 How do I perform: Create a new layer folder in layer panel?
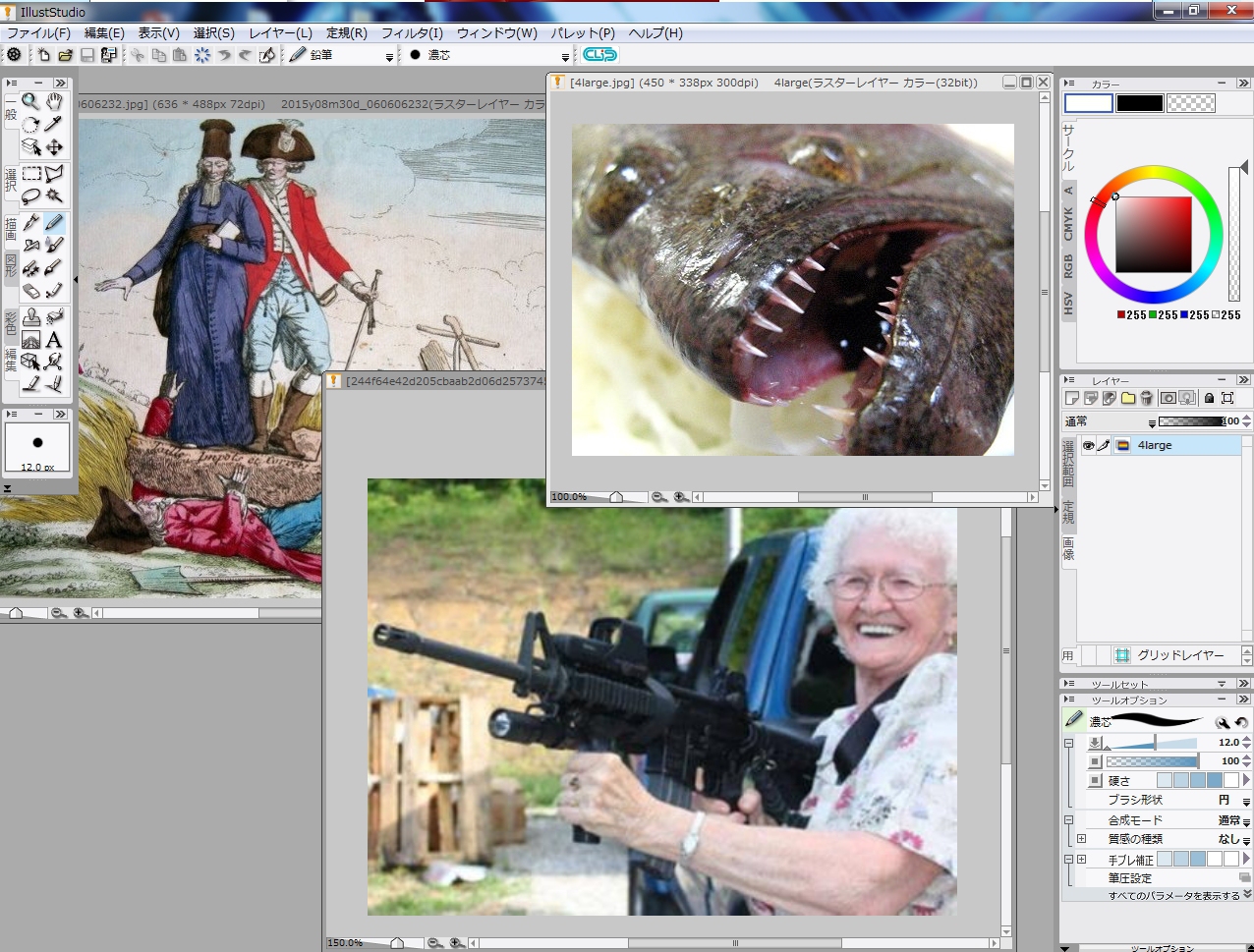point(1127,398)
